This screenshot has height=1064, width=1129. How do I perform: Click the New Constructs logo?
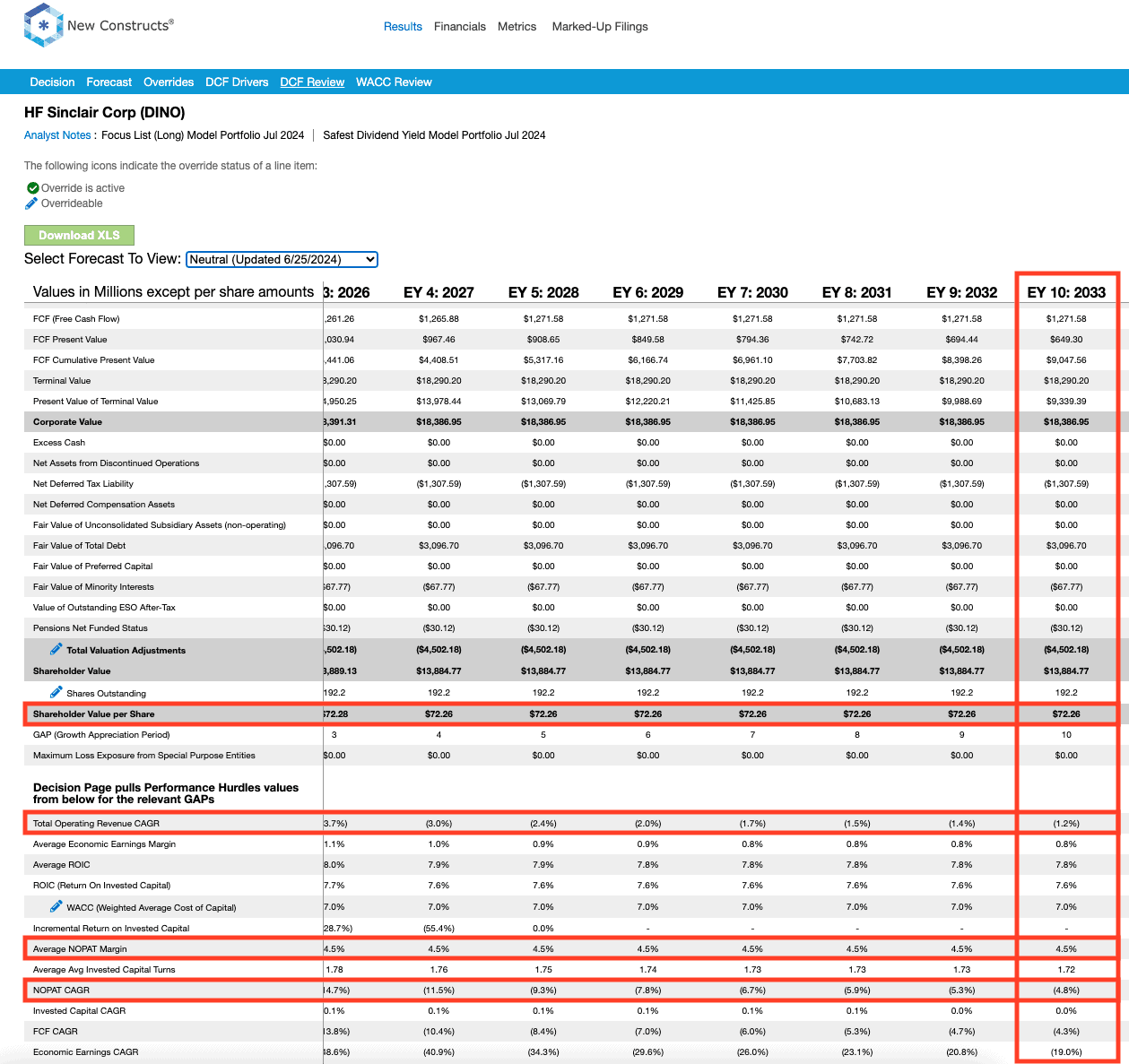(x=99, y=26)
